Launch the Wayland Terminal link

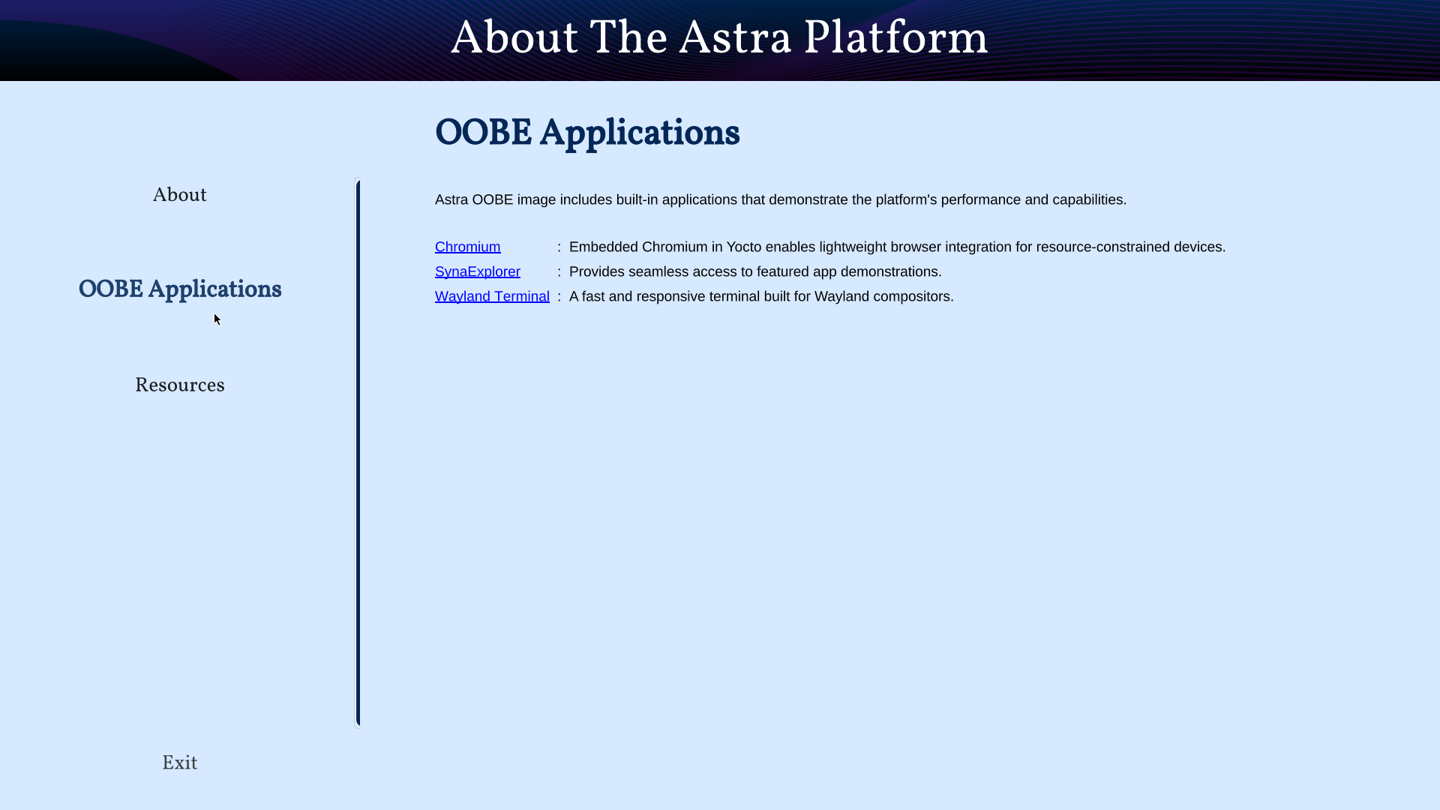point(492,297)
